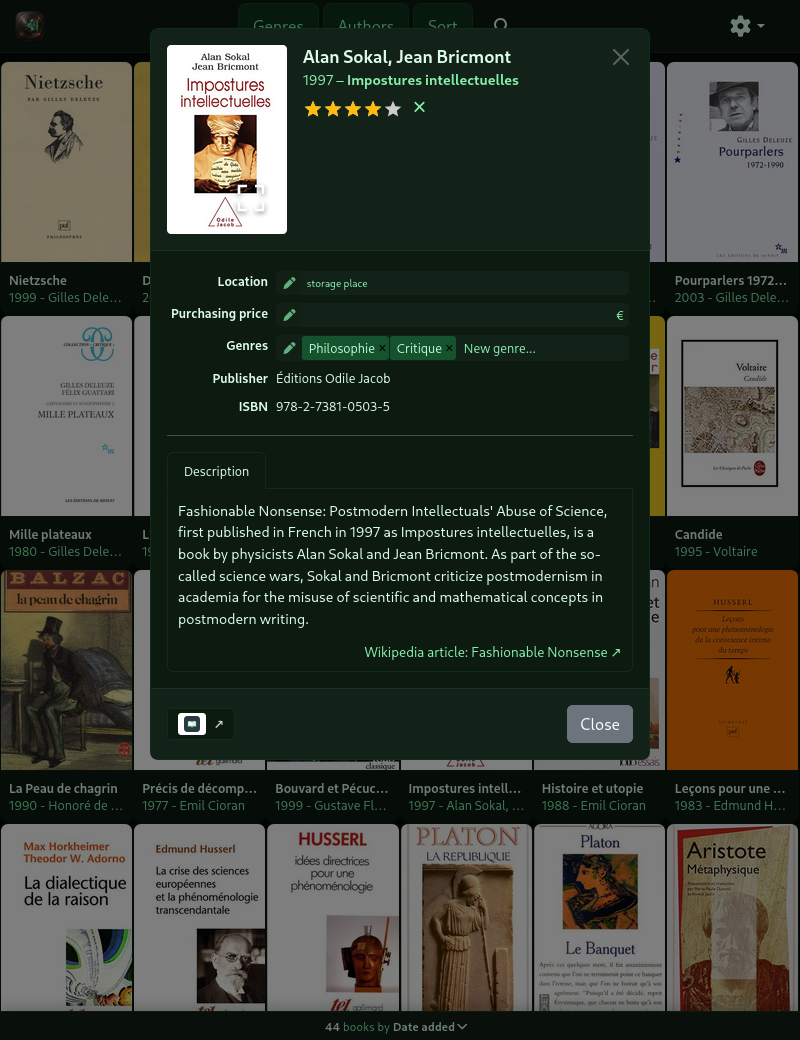Screen dimensions: 800x1040
Task: Open the Candide book cover
Action: (732, 416)
